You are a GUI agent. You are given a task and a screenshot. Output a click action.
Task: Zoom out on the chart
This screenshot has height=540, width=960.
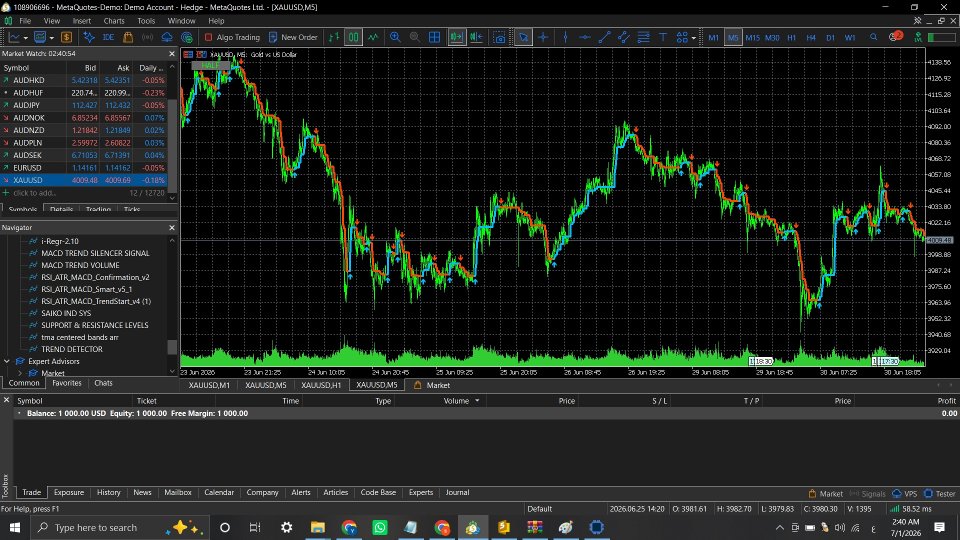click(414, 37)
